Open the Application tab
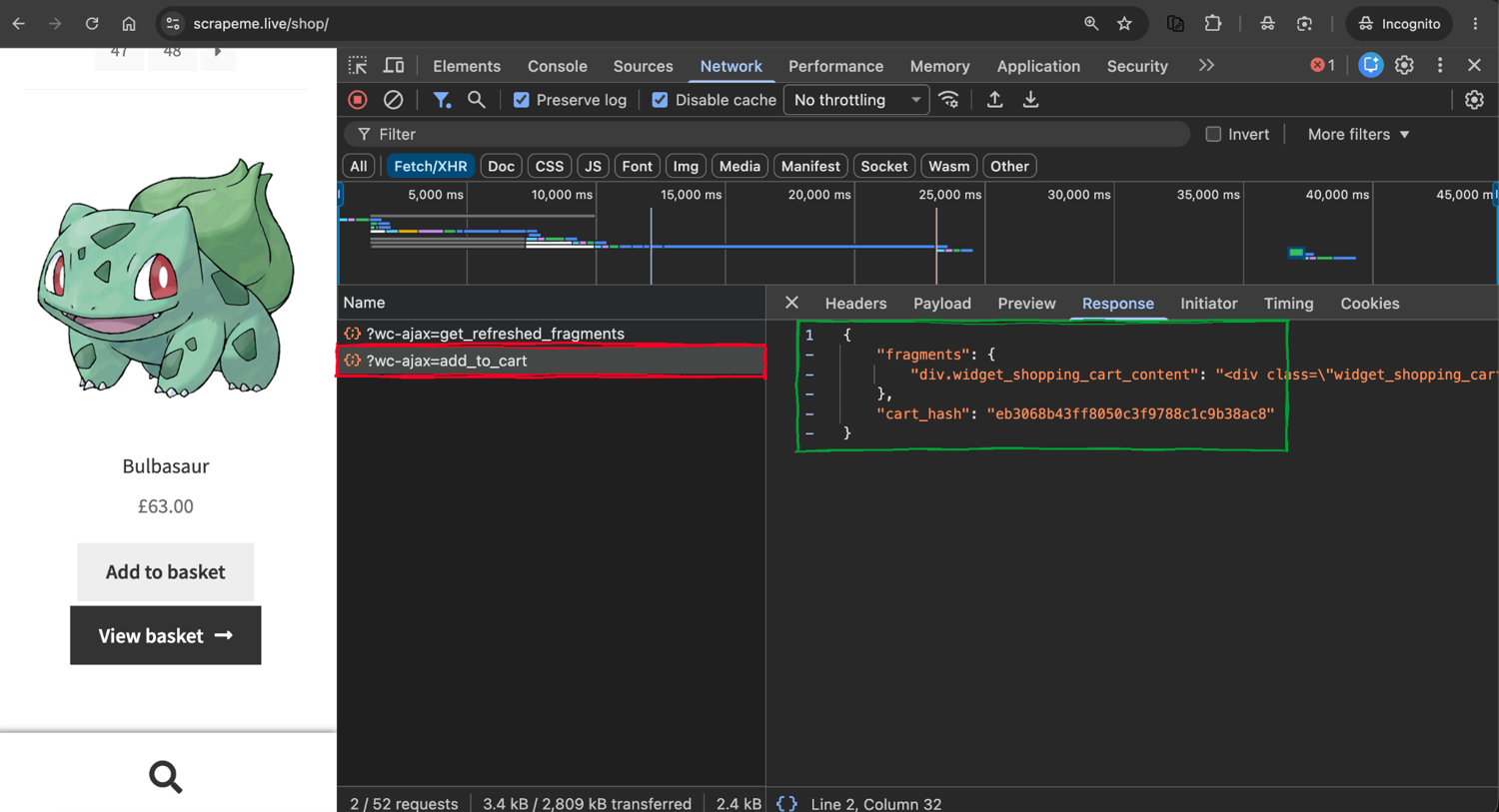This screenshot has width=1499, height=812. [x=1038, y=66]
